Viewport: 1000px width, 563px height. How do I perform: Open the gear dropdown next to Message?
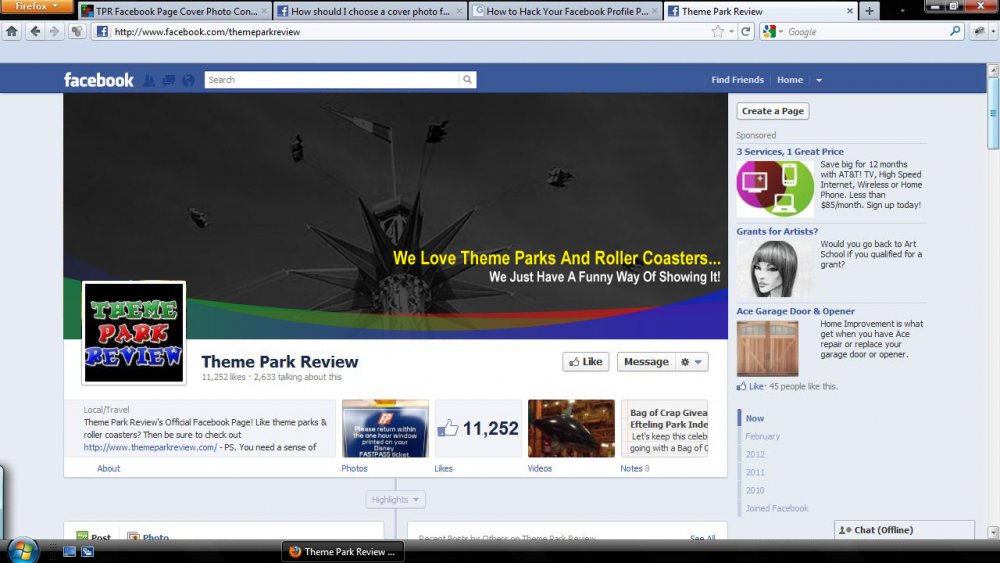(692, 362)
